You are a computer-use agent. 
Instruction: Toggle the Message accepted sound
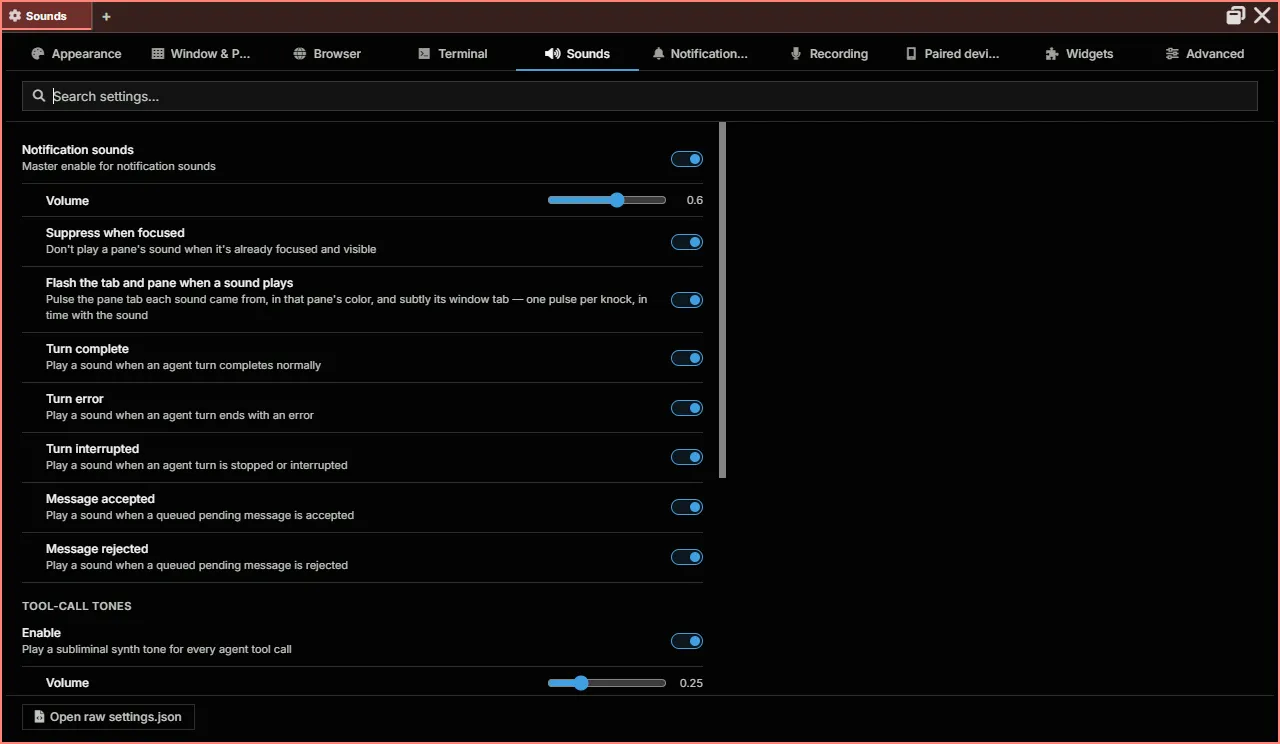point(687,507)
